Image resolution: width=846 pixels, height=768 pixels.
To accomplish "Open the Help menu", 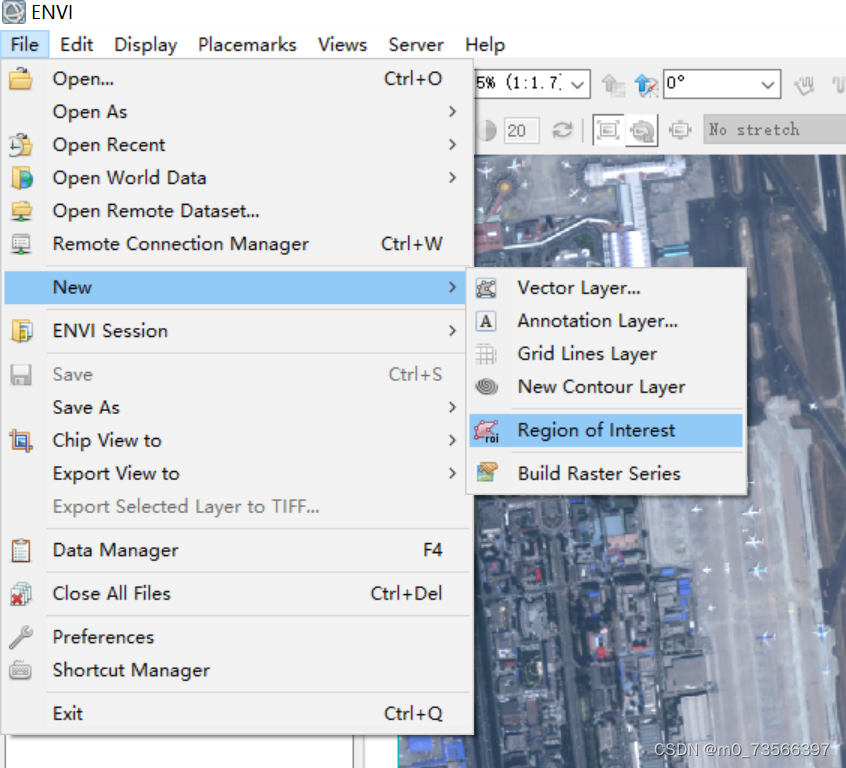I will coord(485,44).
